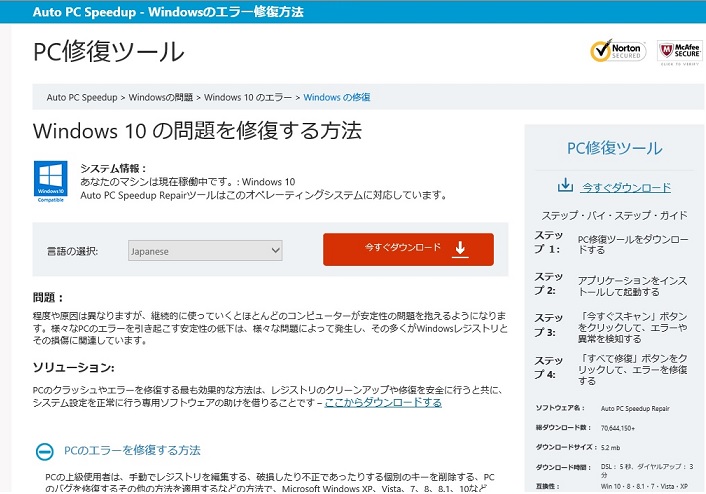Image resolution: width=706 pixels, height=494 pixels.
Task: Click the McAfee Secure badge
Action: (679, 52)
